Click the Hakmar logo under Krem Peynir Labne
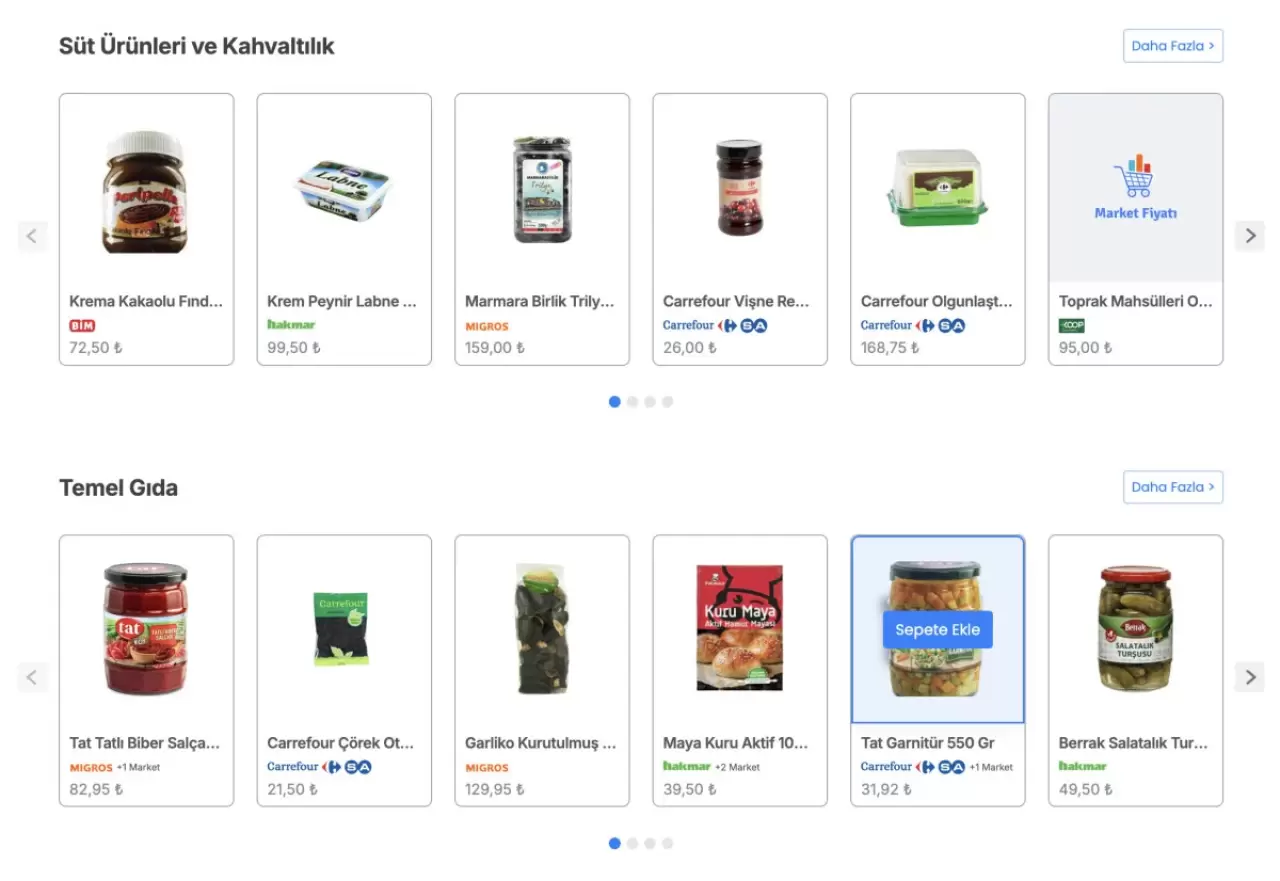Viewport: 1280px width, 881px height. [291, 325]
